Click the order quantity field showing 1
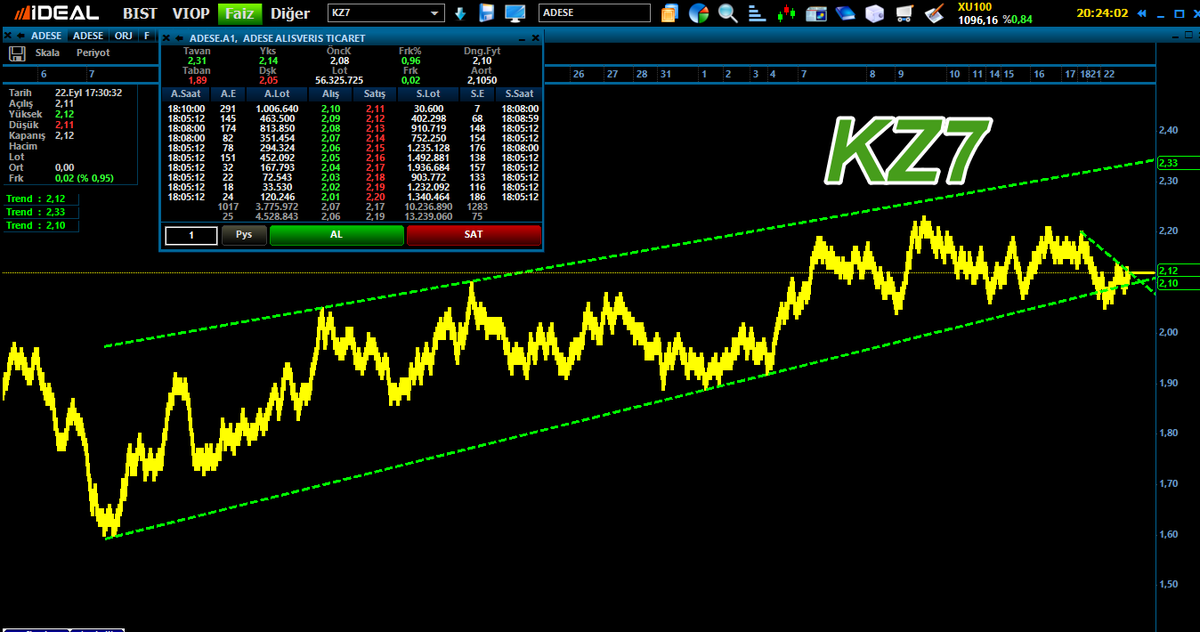The width and height of the screenshot is (1200, 632). coord(190,235)
